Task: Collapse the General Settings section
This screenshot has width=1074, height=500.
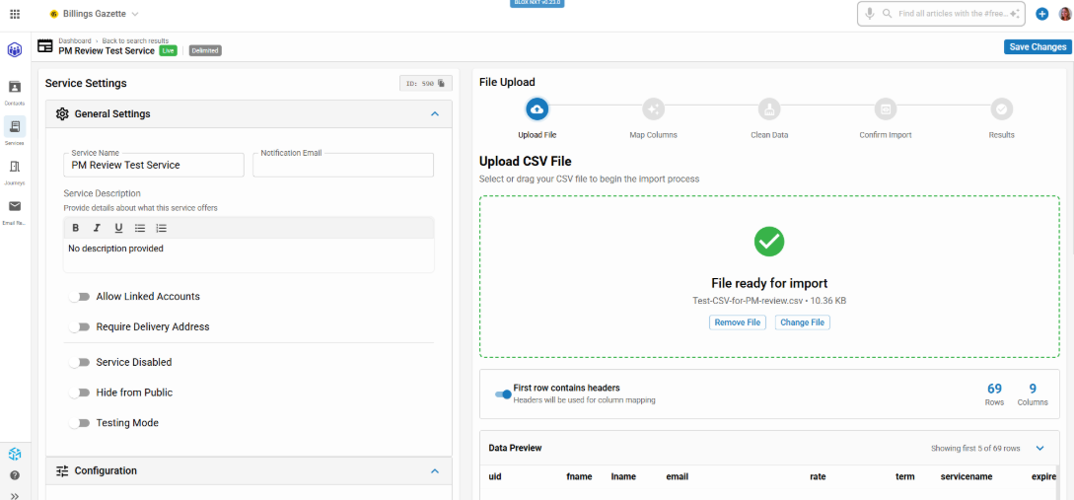Action: pos(434,114)
